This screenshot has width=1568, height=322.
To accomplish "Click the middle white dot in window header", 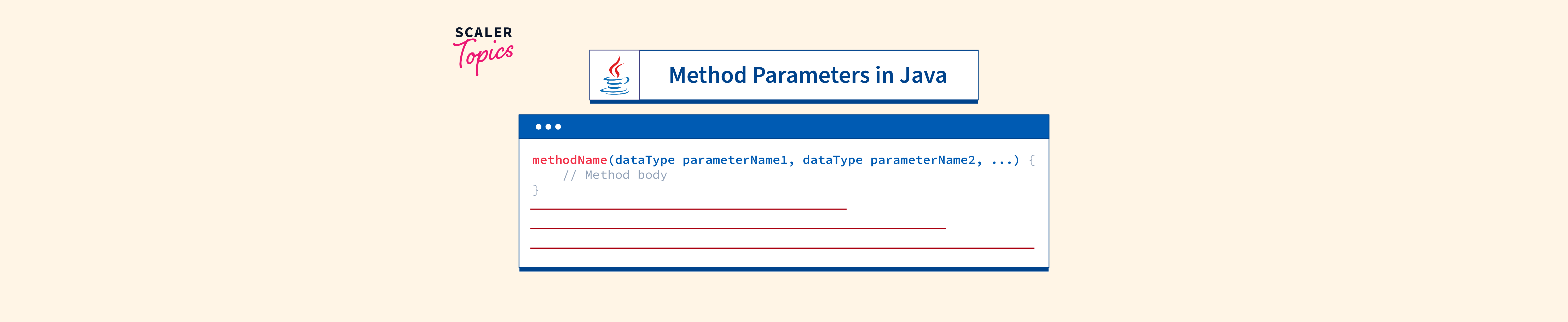I will coord(548,127).
